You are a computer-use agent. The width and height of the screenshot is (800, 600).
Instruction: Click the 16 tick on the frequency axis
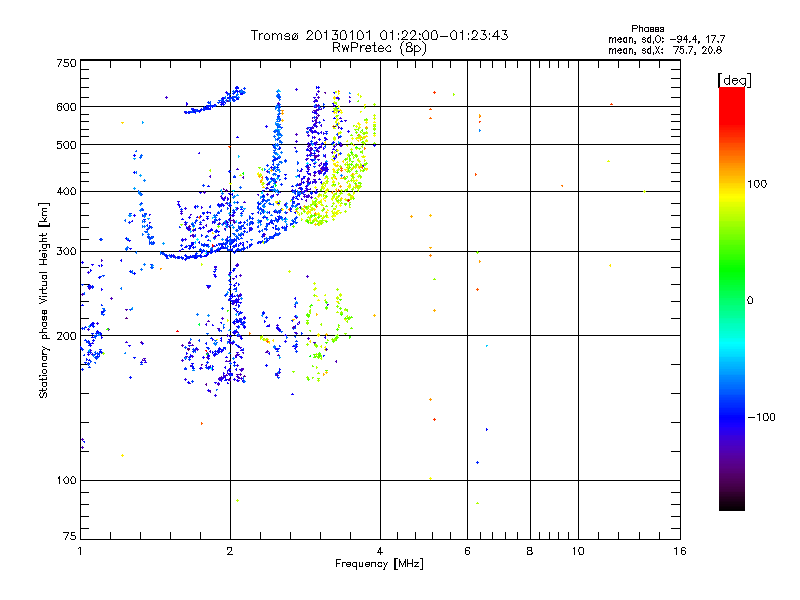click(x=679, y=551)
